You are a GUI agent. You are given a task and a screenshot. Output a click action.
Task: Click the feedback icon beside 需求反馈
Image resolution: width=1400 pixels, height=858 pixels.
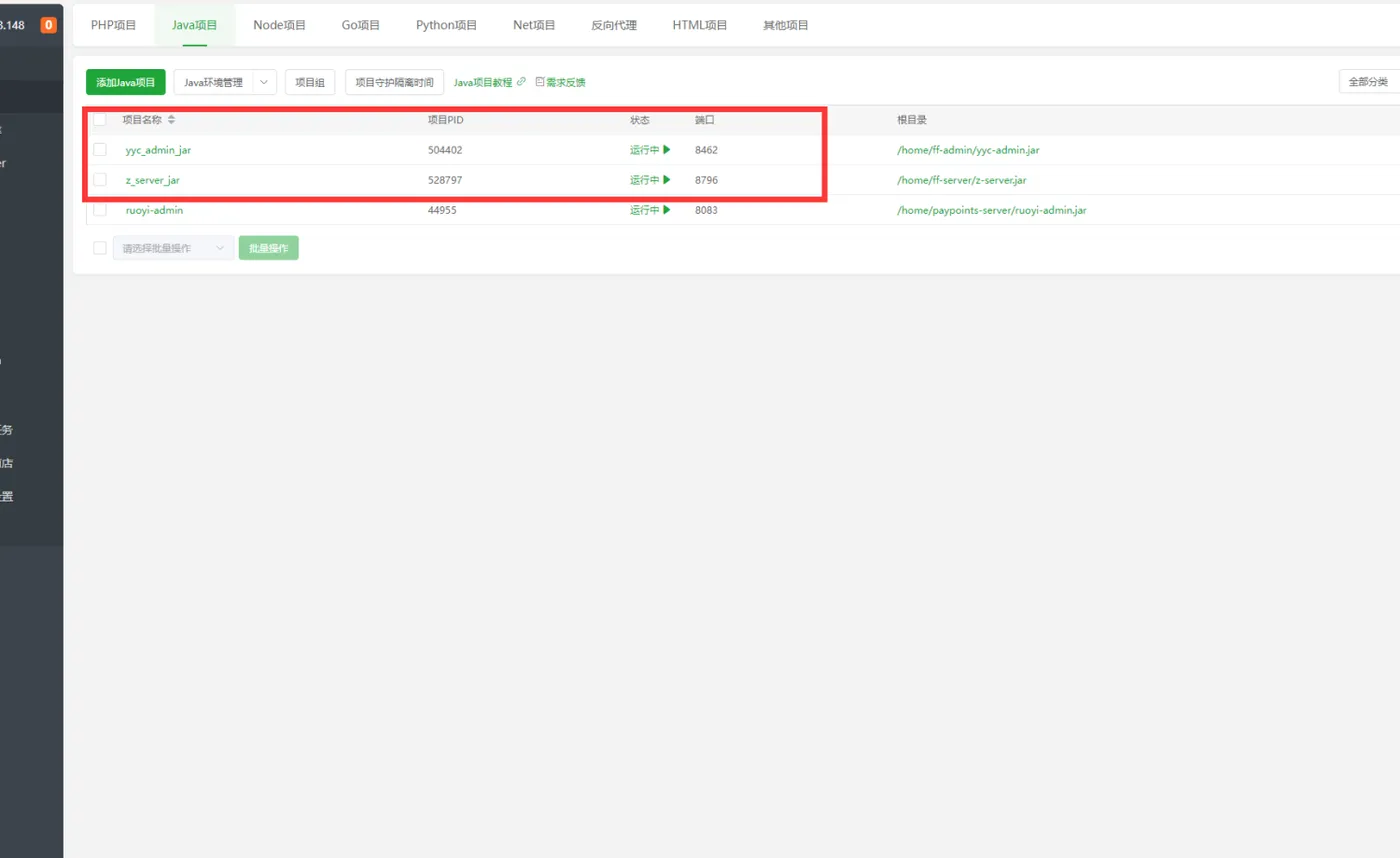[x=540, y=82]
